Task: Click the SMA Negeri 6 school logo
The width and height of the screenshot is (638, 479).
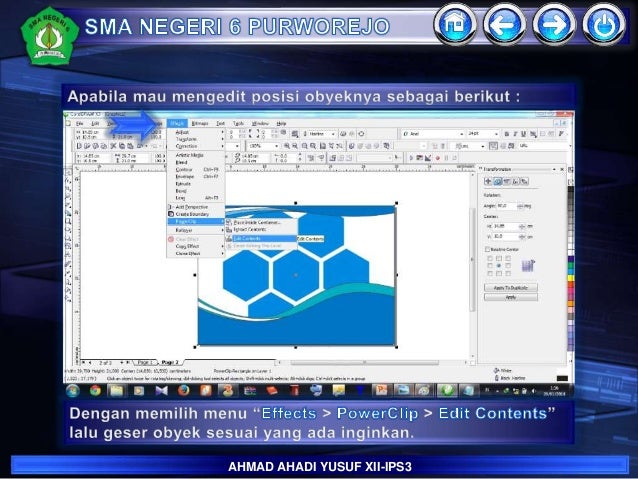Action: click(x=50, y=36)
